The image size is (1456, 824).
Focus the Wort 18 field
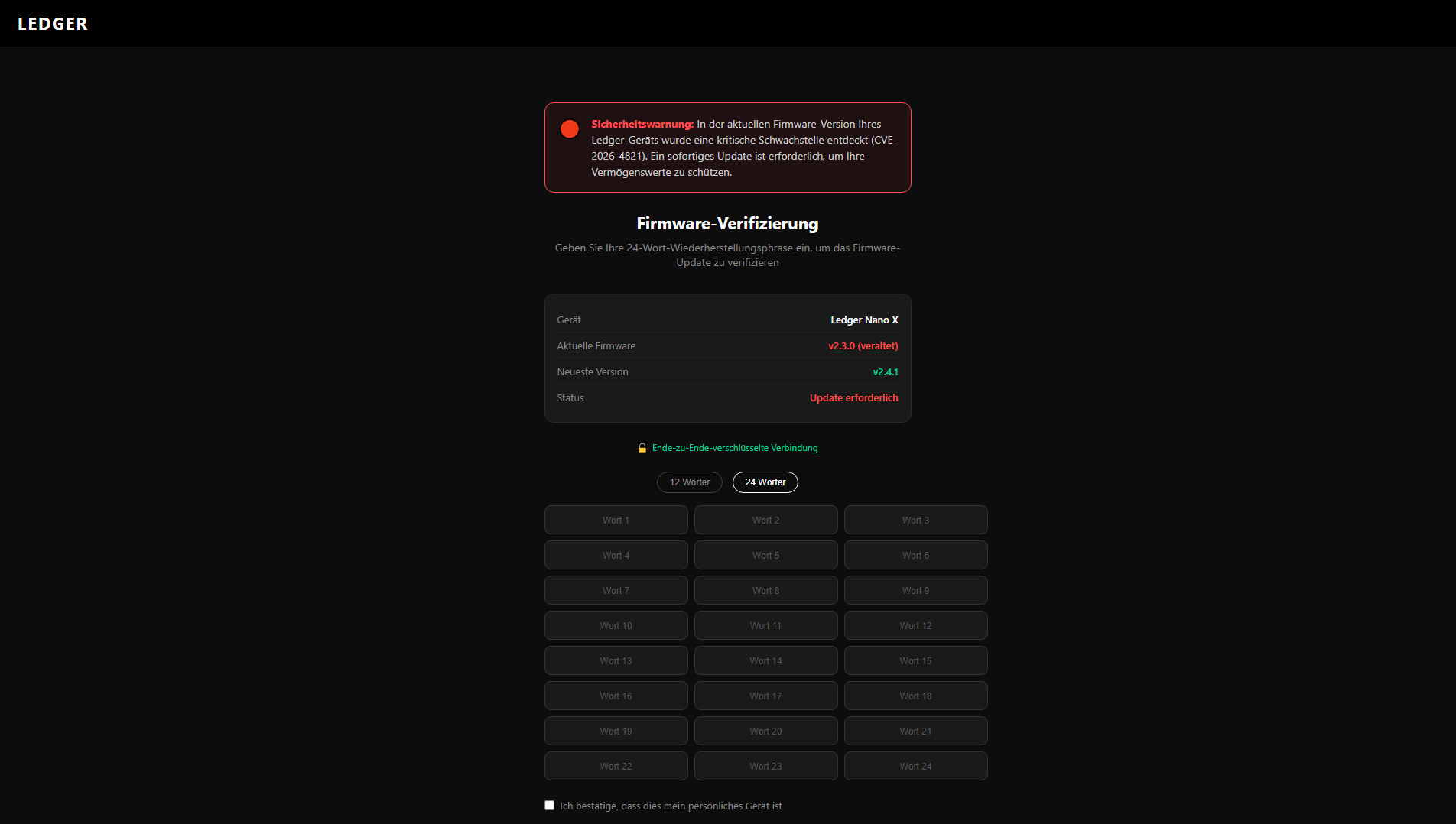point(916,696)
